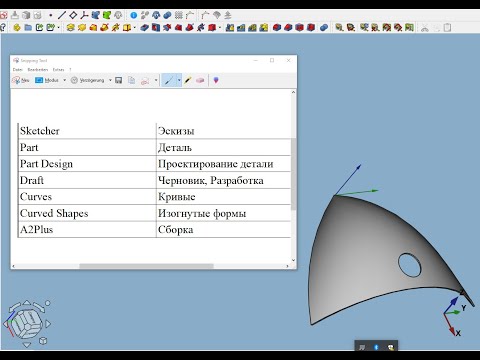Open the navigation cube mini-cube menu

click(x=43, y=341)
